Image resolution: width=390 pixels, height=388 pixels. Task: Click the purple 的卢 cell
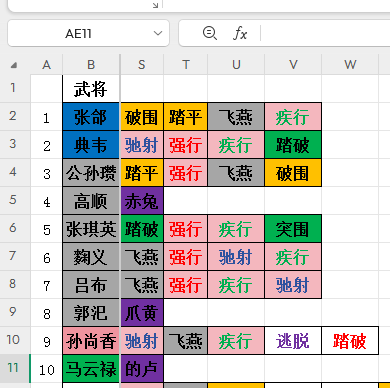[x=142, y=369]
